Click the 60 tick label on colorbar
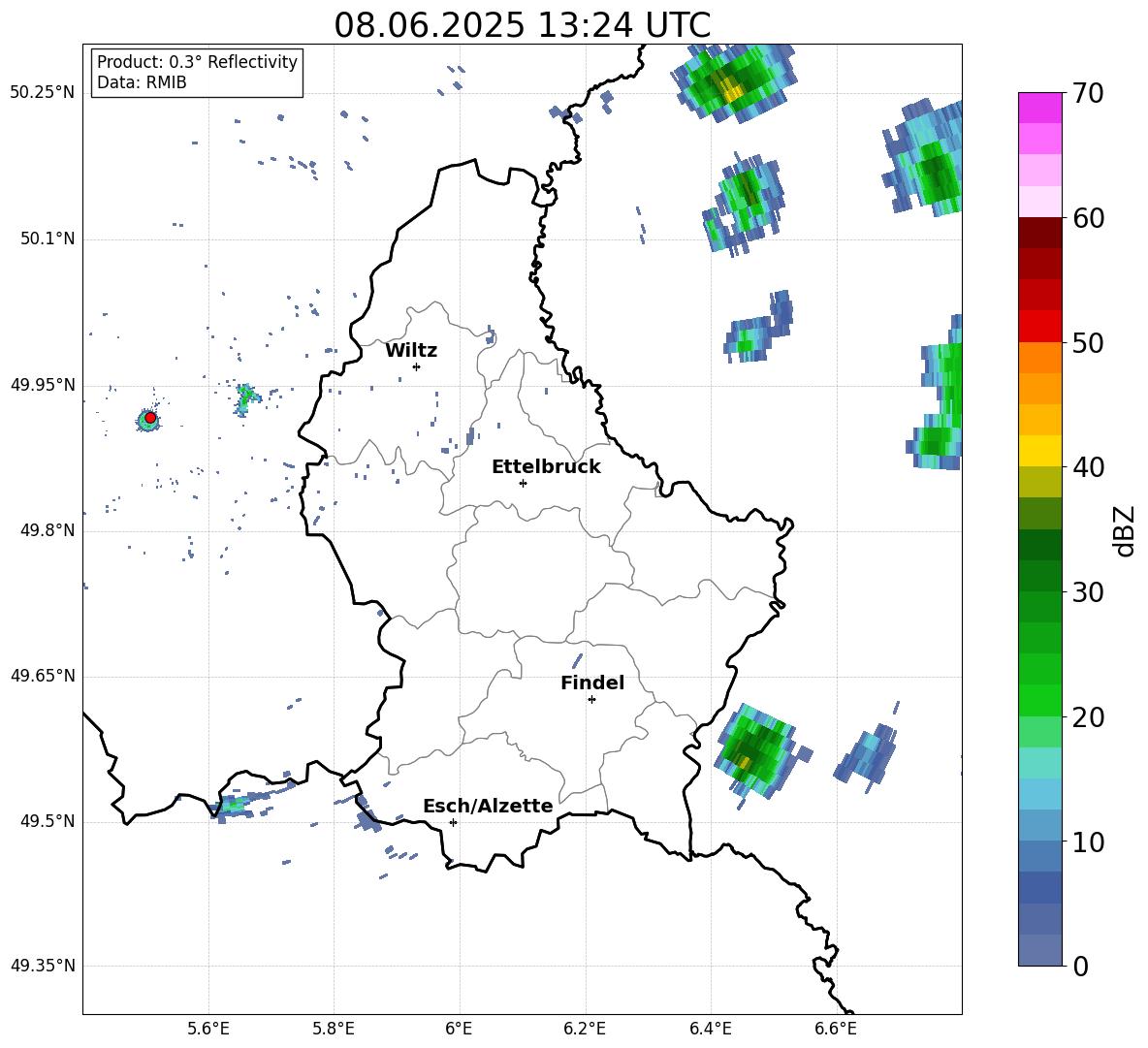The height and width of the screenshot is (1048, 1148). (1088, 218)
